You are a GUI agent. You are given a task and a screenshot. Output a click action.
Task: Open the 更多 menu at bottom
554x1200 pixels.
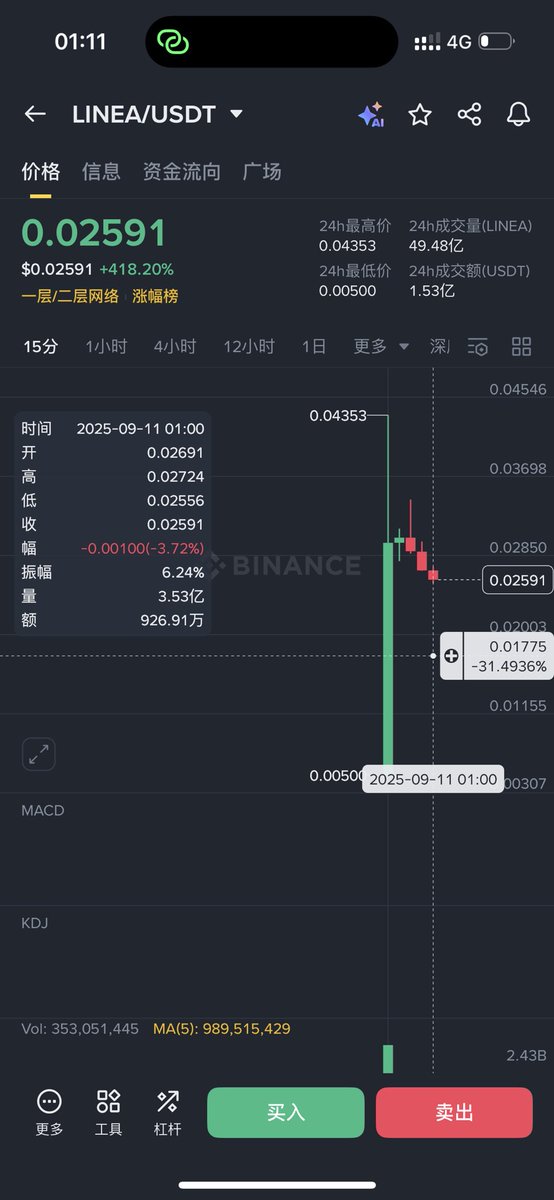(49, 1113)
